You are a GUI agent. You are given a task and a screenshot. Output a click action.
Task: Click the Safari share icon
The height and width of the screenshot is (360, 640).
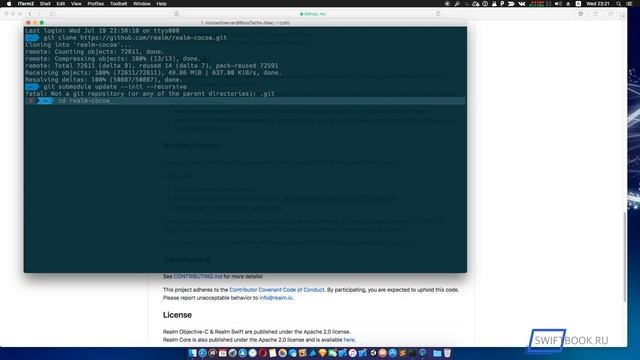tap(595, 13)
